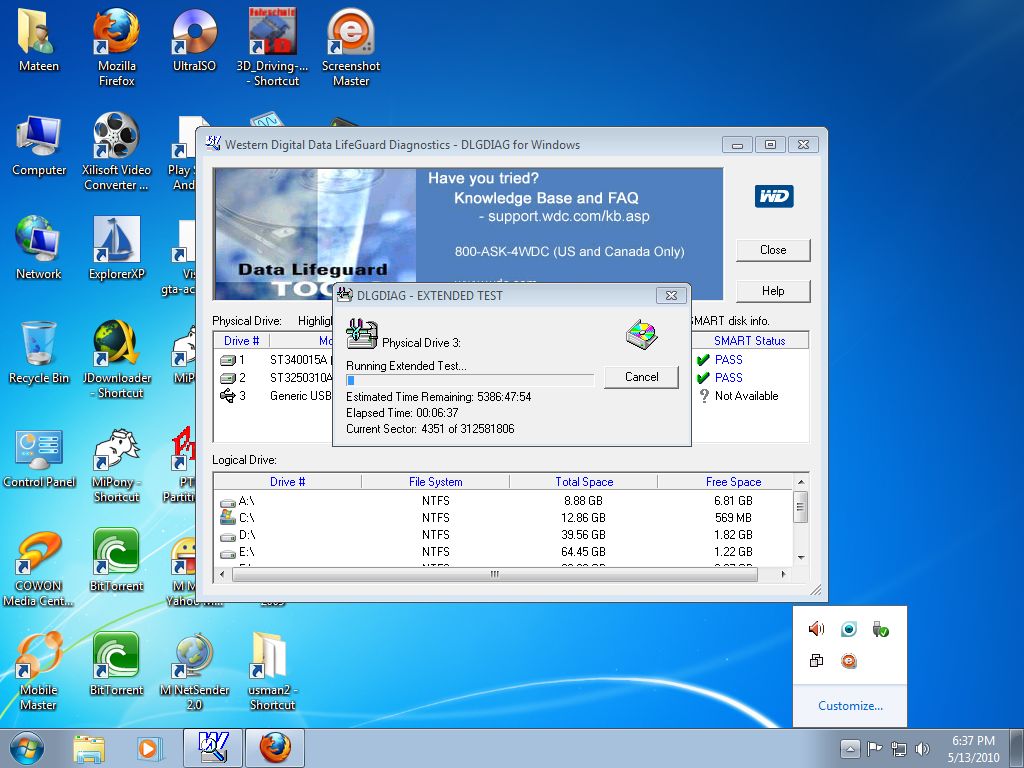Open the usman2 shortcut folder
1024x768 pixels.
[x=272, y=671]
